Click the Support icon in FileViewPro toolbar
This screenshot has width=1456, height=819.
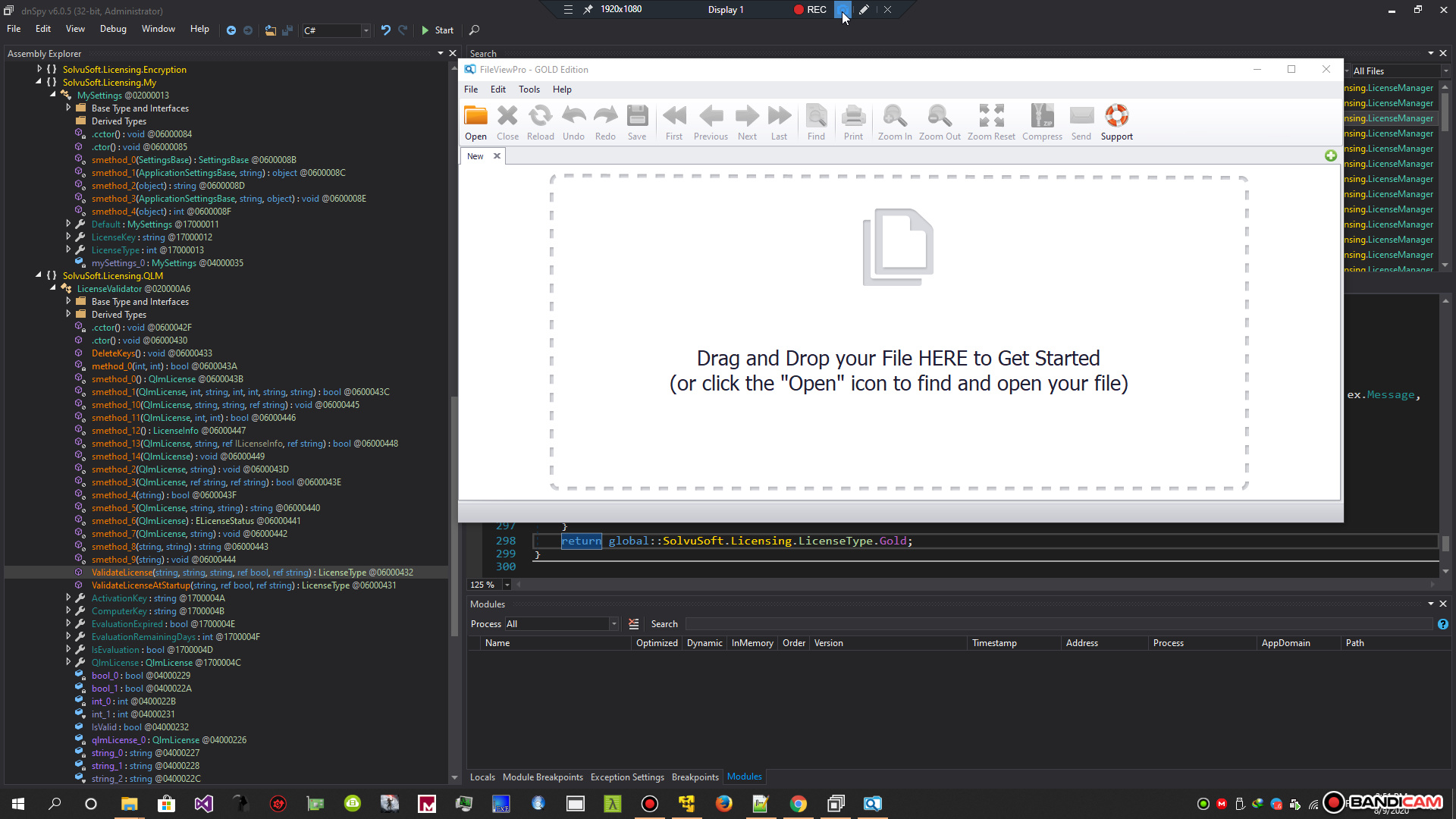tap(1117, 115)
